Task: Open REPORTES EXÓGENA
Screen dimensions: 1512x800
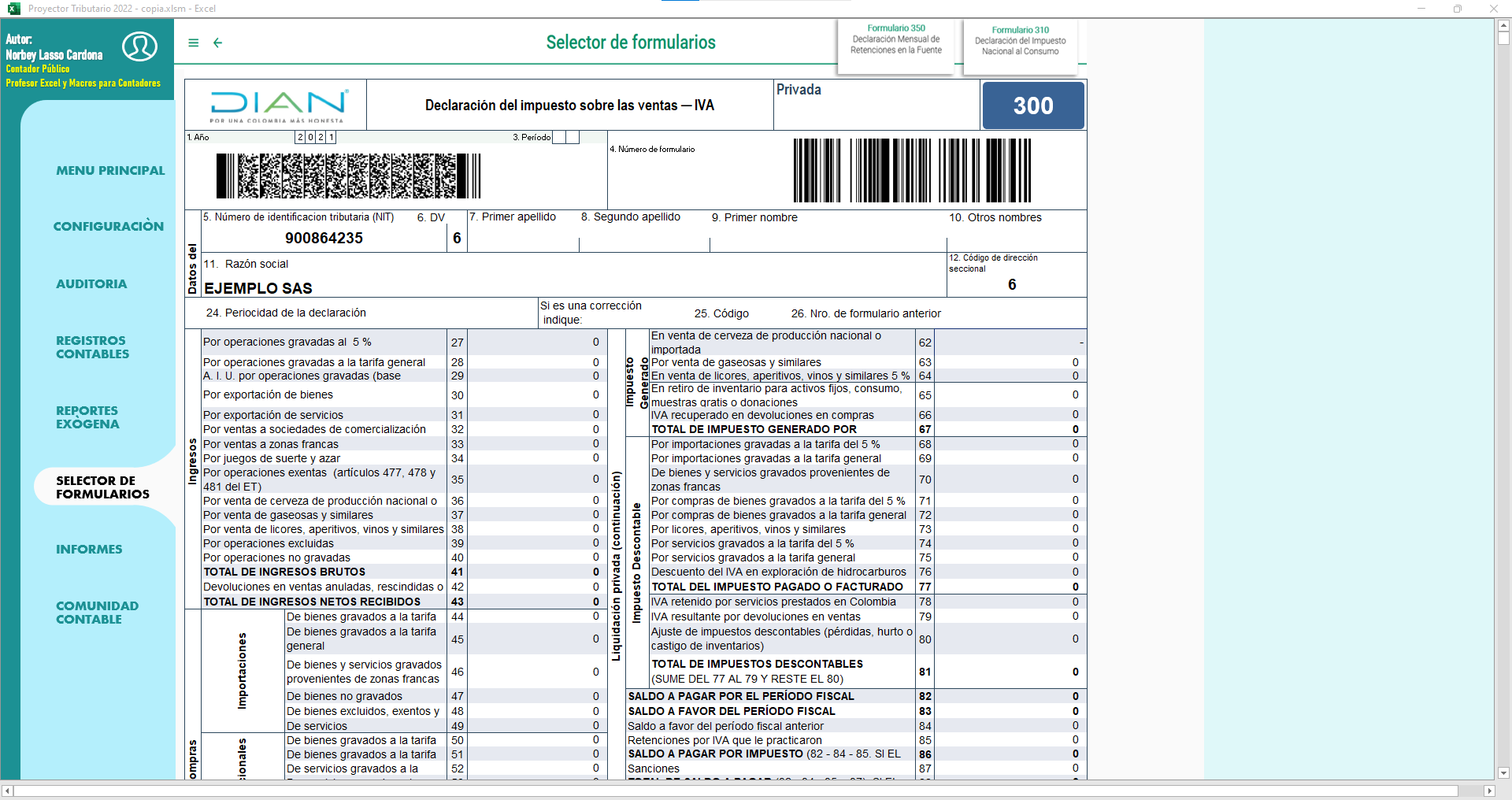Action: pos(87,417)
